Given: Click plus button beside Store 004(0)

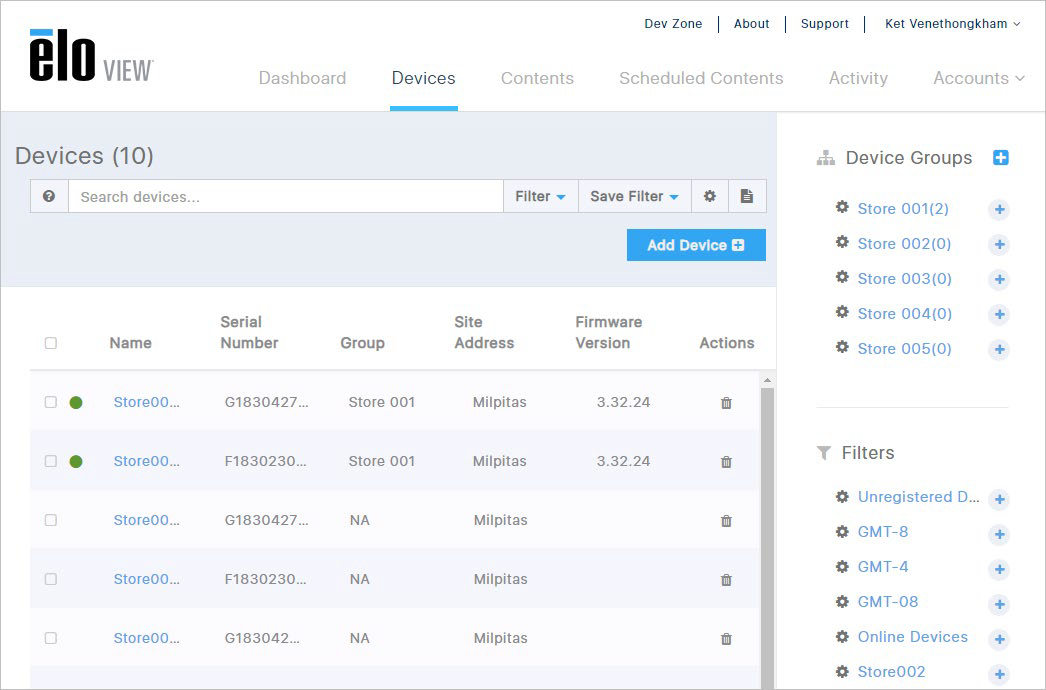Looking at the screenshot, I should pos(999,314).
